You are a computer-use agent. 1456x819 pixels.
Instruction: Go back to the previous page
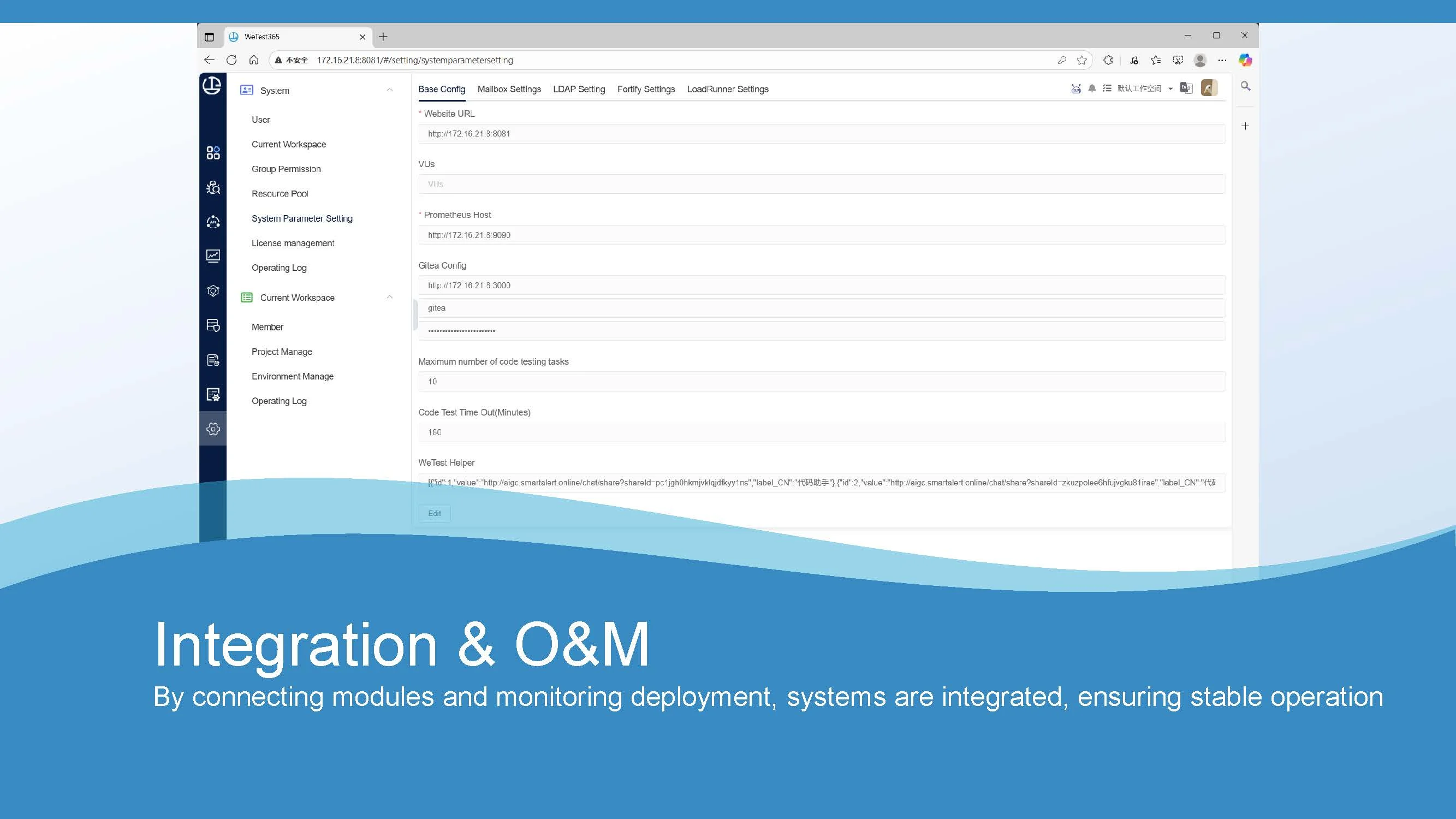point(209,60)
